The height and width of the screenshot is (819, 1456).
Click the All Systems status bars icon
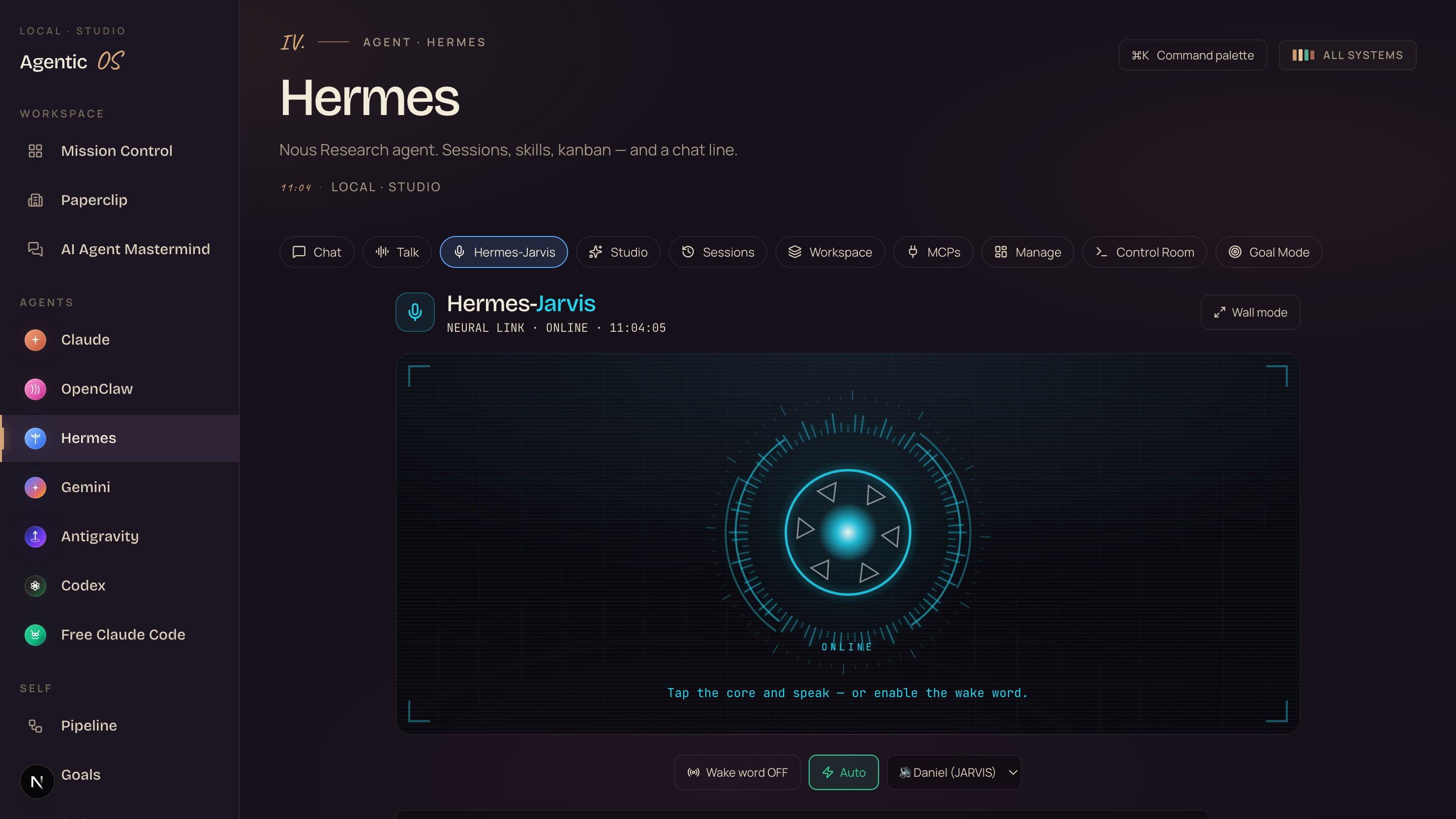(x=1303, y=55)
